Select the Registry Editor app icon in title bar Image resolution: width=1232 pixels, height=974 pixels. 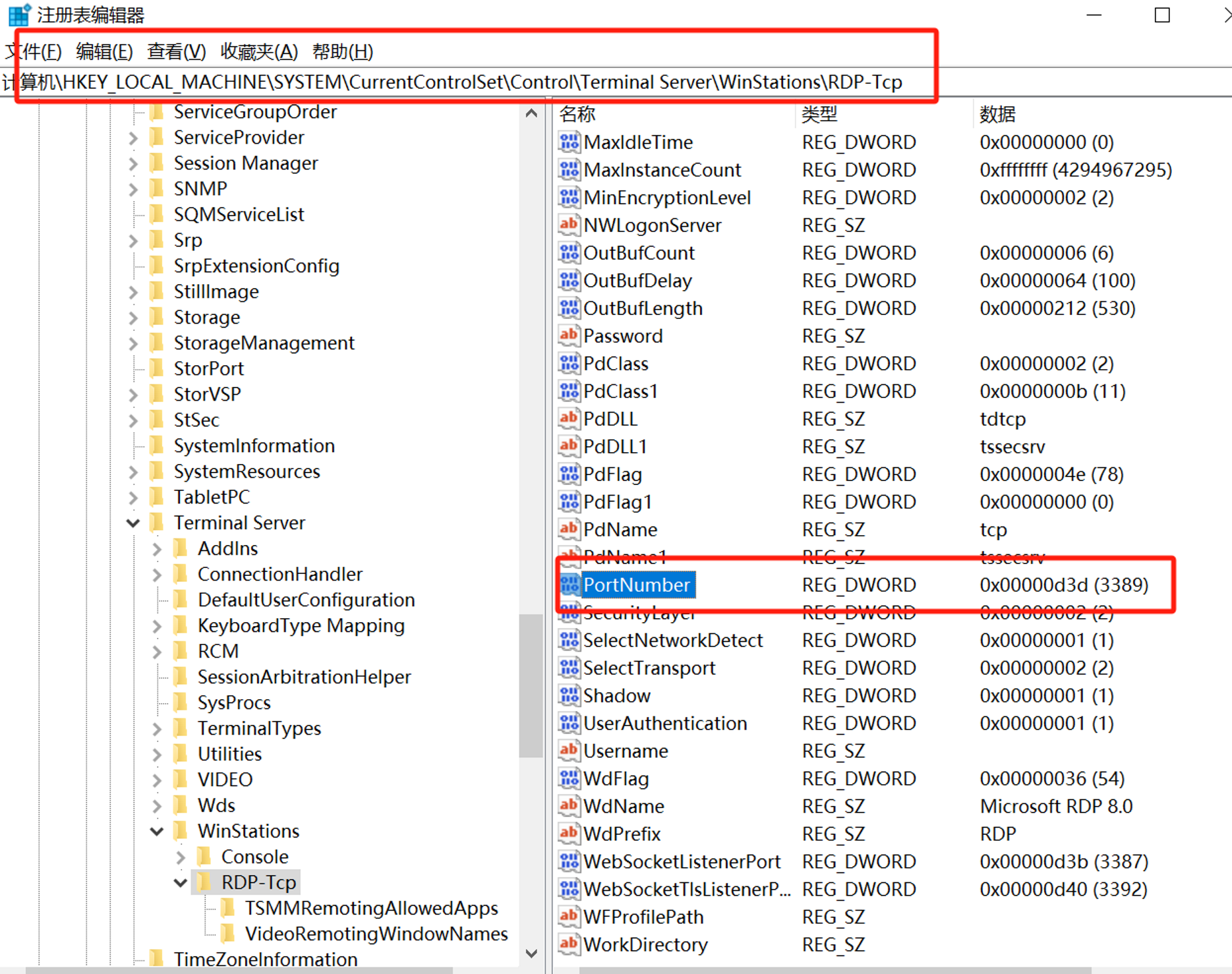(19, 14)
